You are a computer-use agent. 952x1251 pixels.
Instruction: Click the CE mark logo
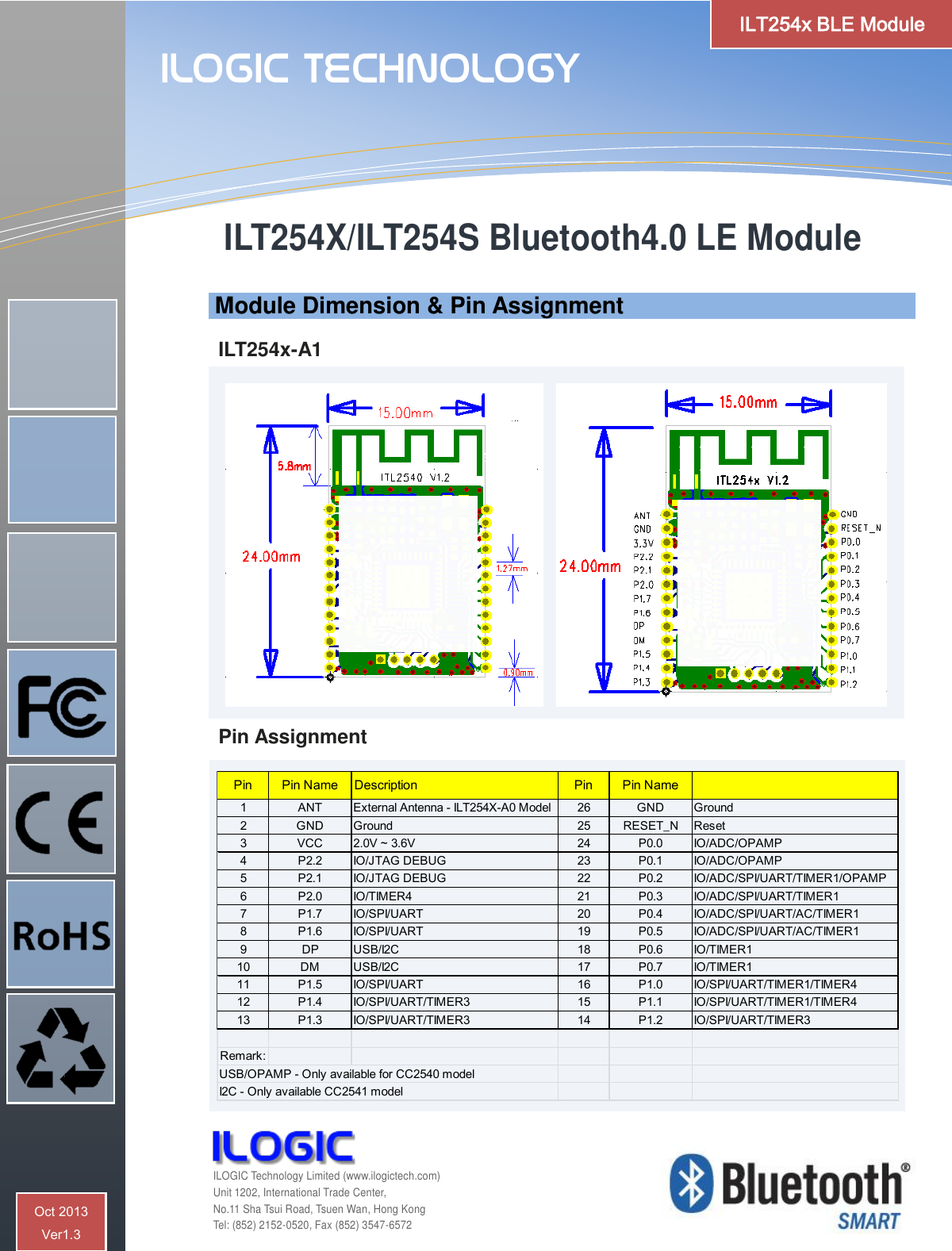point(62,819)
